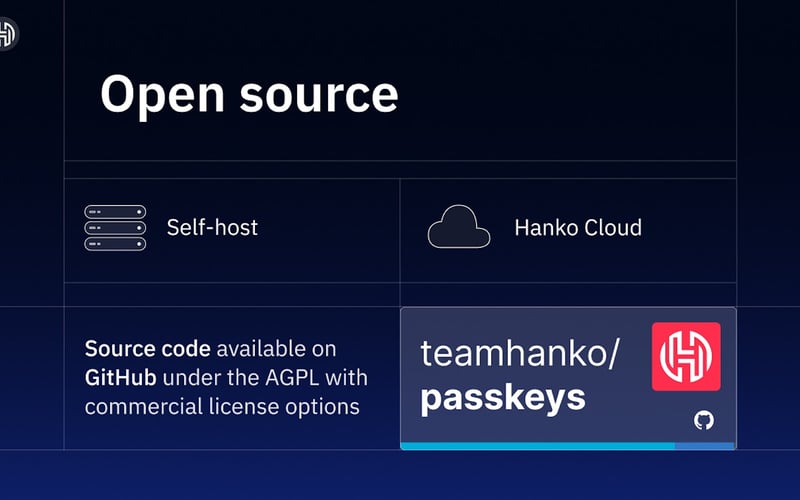800x500 pixels.
Task: Click the red Hanko logo tile
Action: tap(686, 356)
